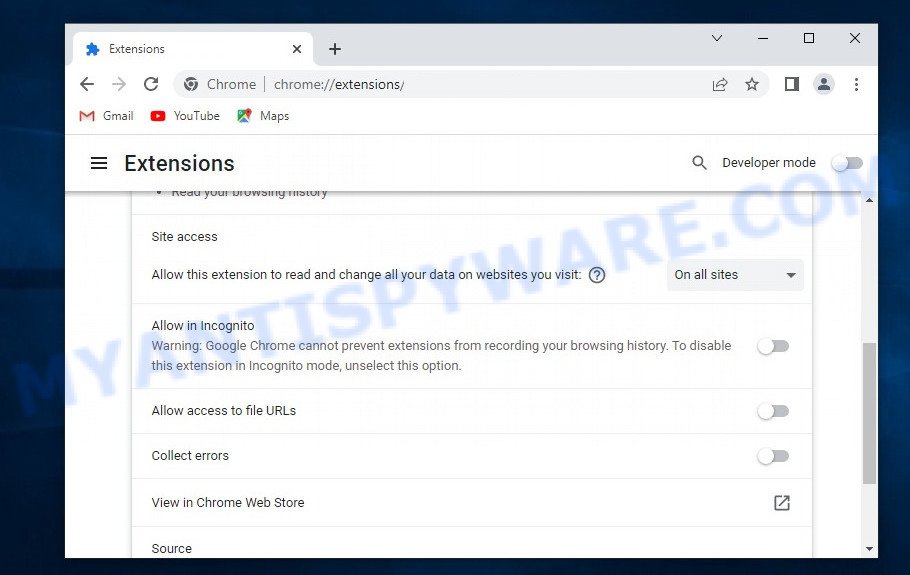Minimize the Chrome window
Viewport: 910px width, 575px height.
[x=763, y=38]
